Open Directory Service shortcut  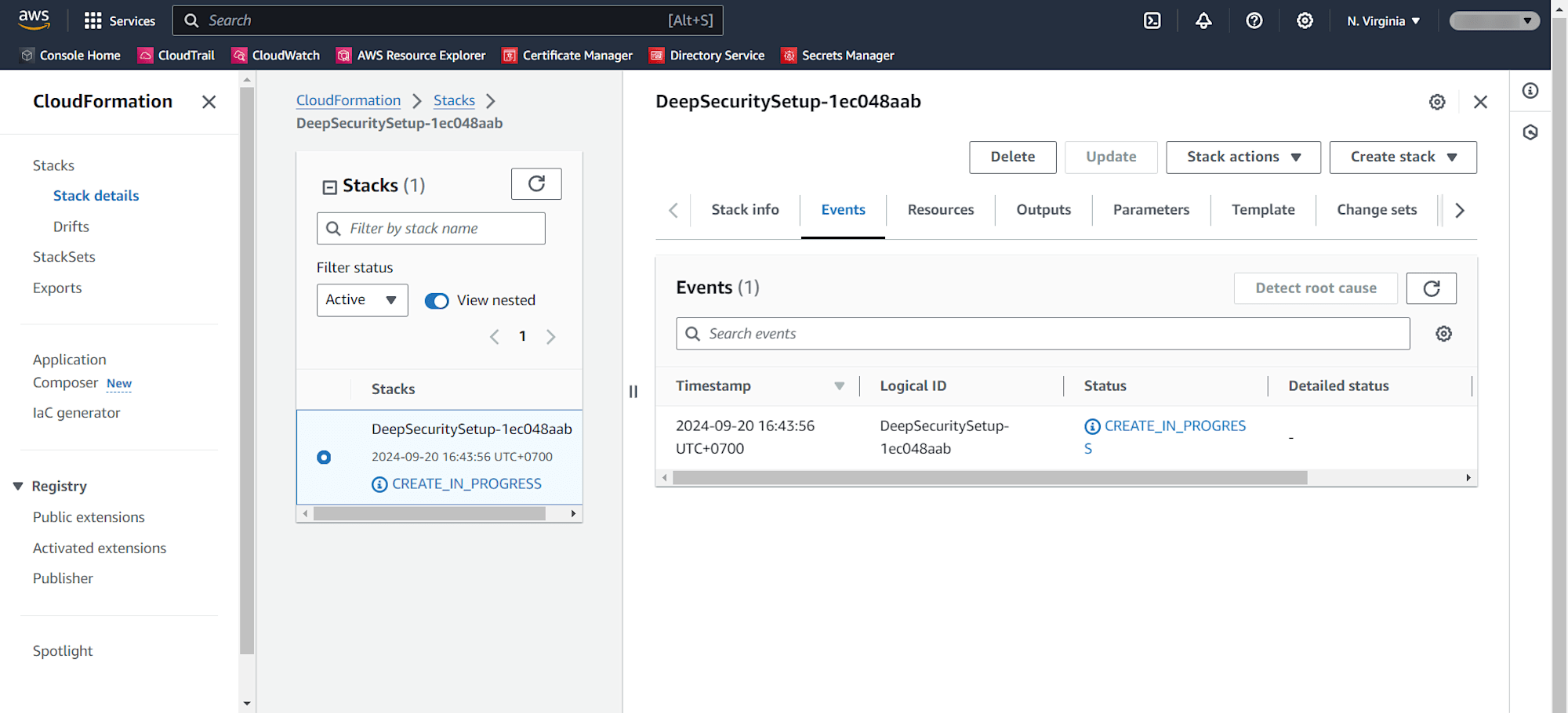point(706,55)
